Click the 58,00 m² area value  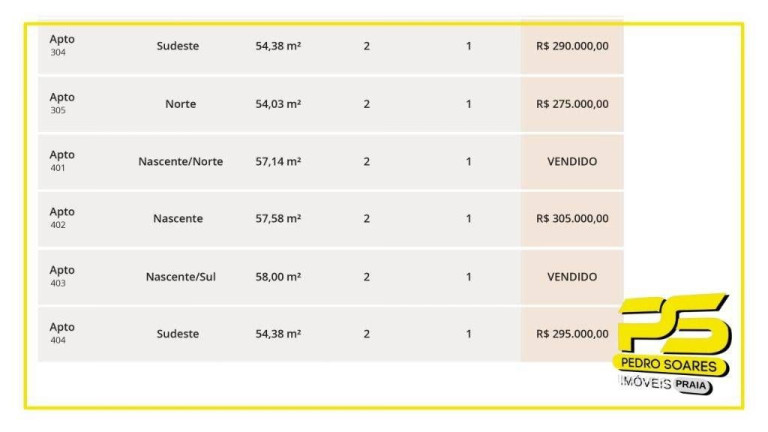(278, 277)
